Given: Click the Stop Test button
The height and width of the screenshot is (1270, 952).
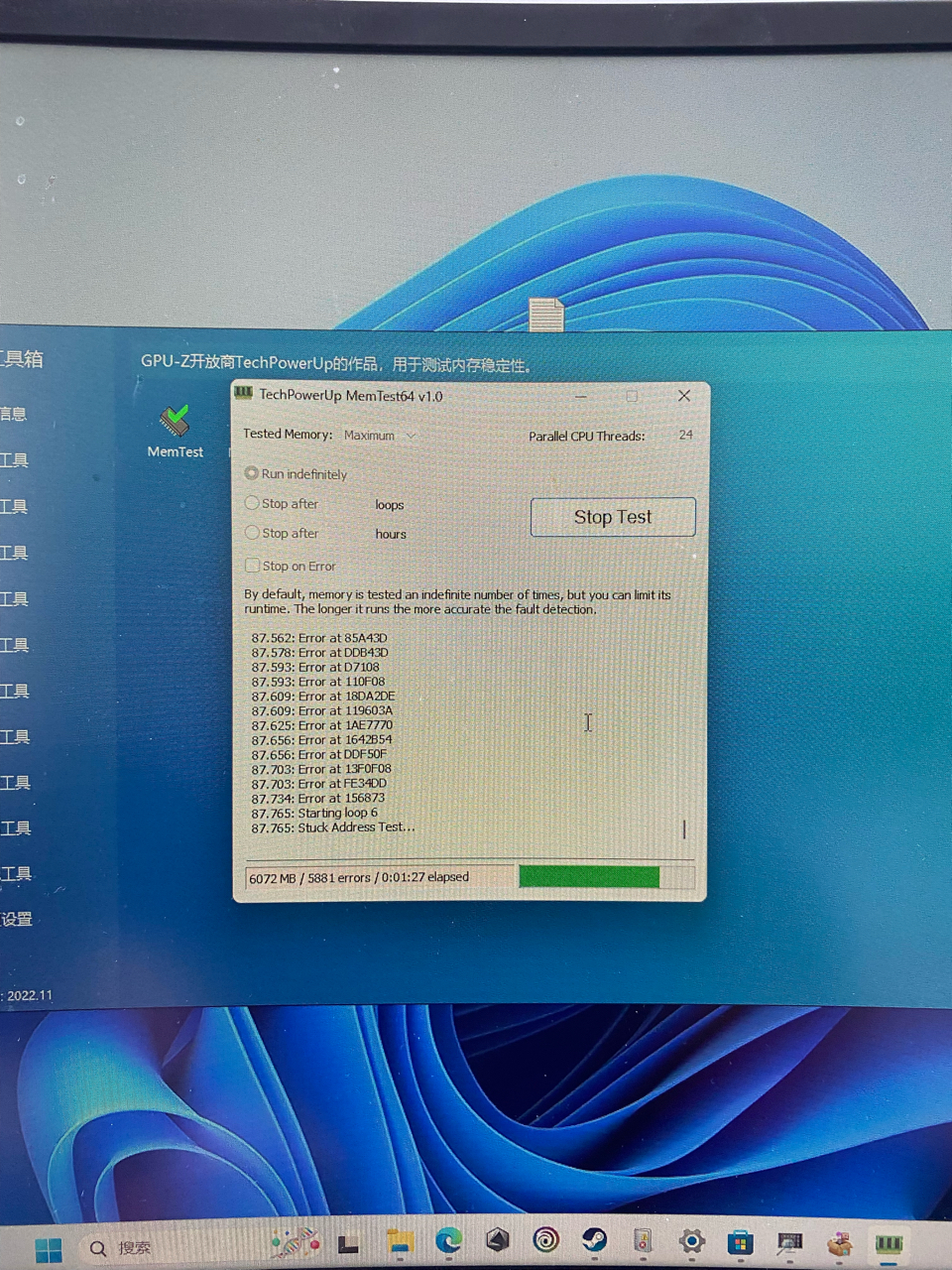Looking at the screenshot, I should (613, 517).
